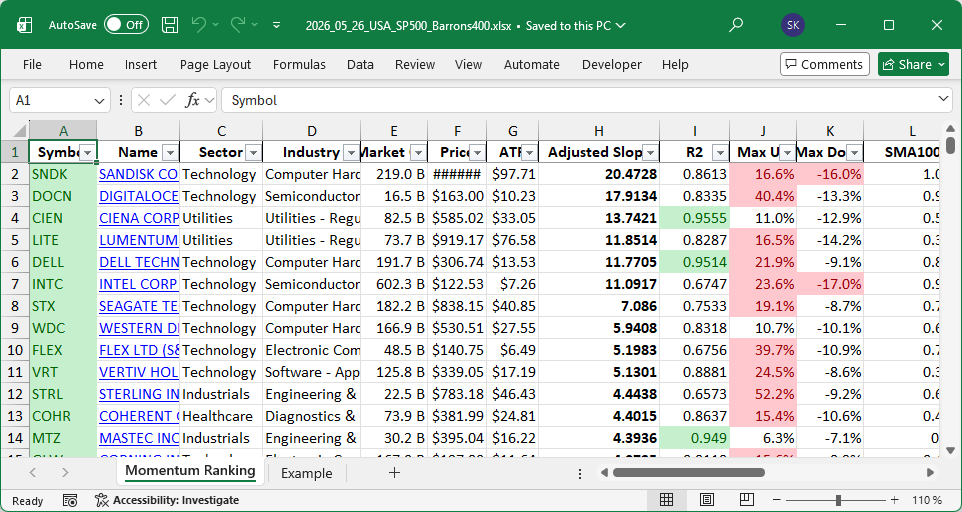Open the INTEL CORP hyperlink
The width and height of the screenshot is (962, 512).
pyautogui.click(x=139, y=285)
